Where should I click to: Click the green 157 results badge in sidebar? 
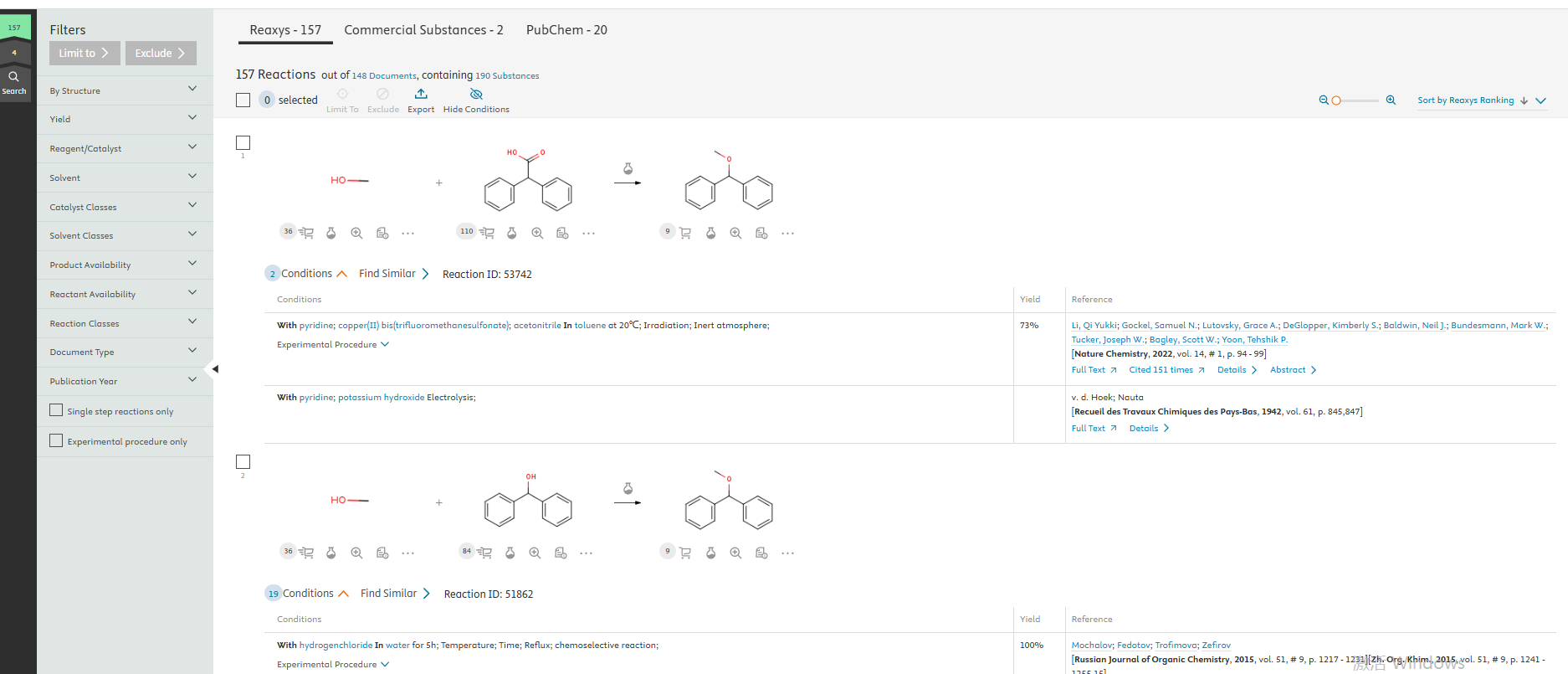[14, 27]
